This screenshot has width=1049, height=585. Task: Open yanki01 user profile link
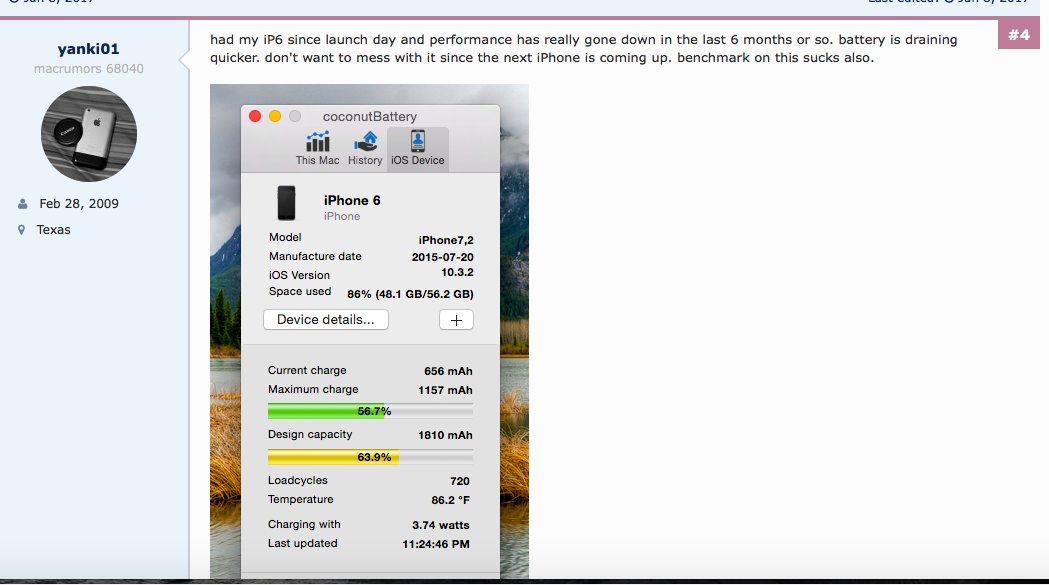[x=88, y=49]
